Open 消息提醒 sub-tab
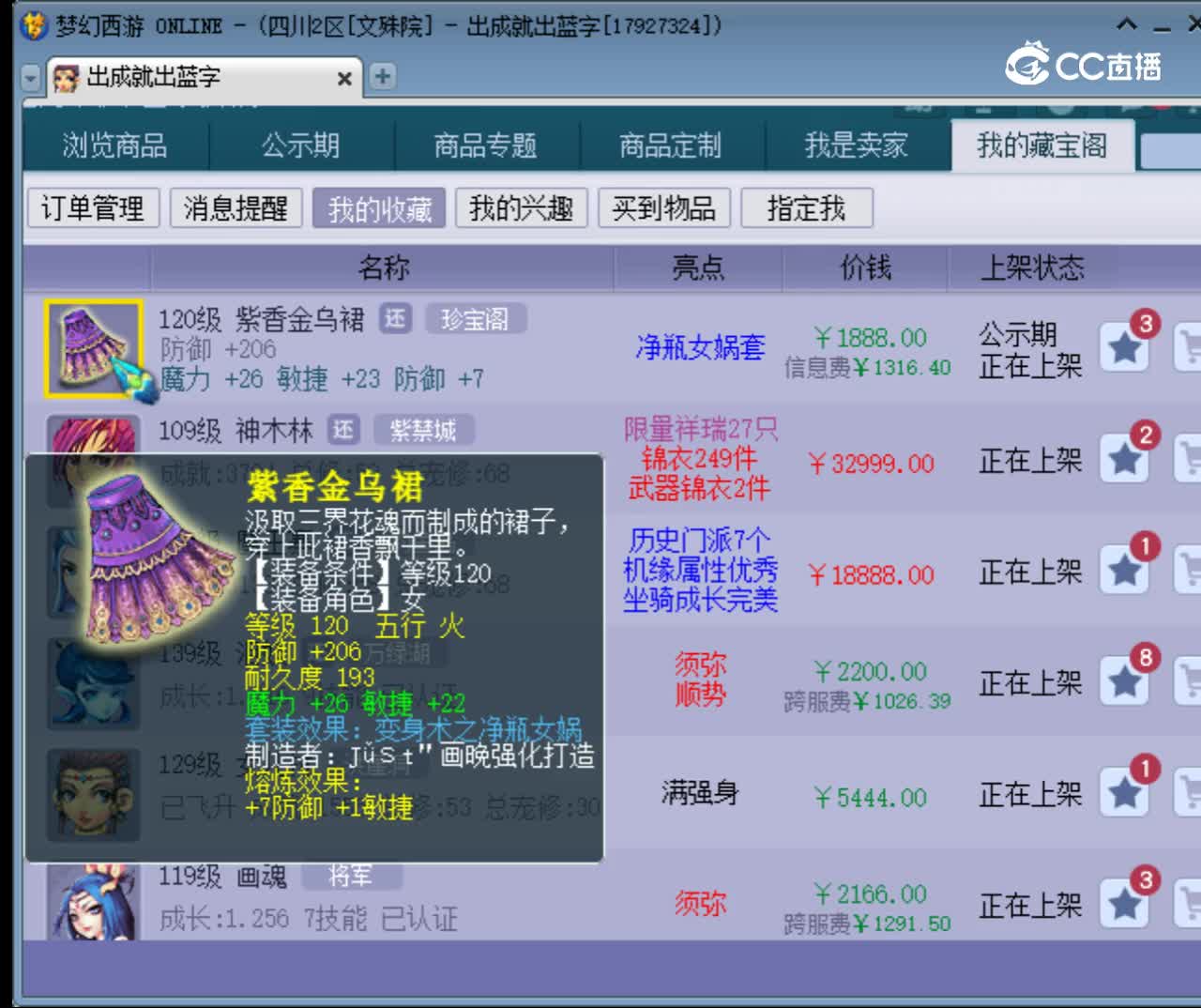This screenshot has height=1008, width=1201. pos(236,208)
